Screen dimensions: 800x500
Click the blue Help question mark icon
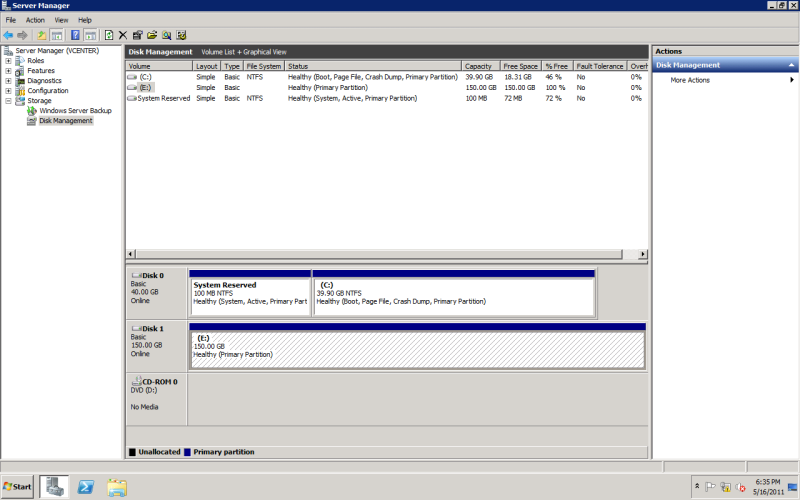(x=75, y=35)
